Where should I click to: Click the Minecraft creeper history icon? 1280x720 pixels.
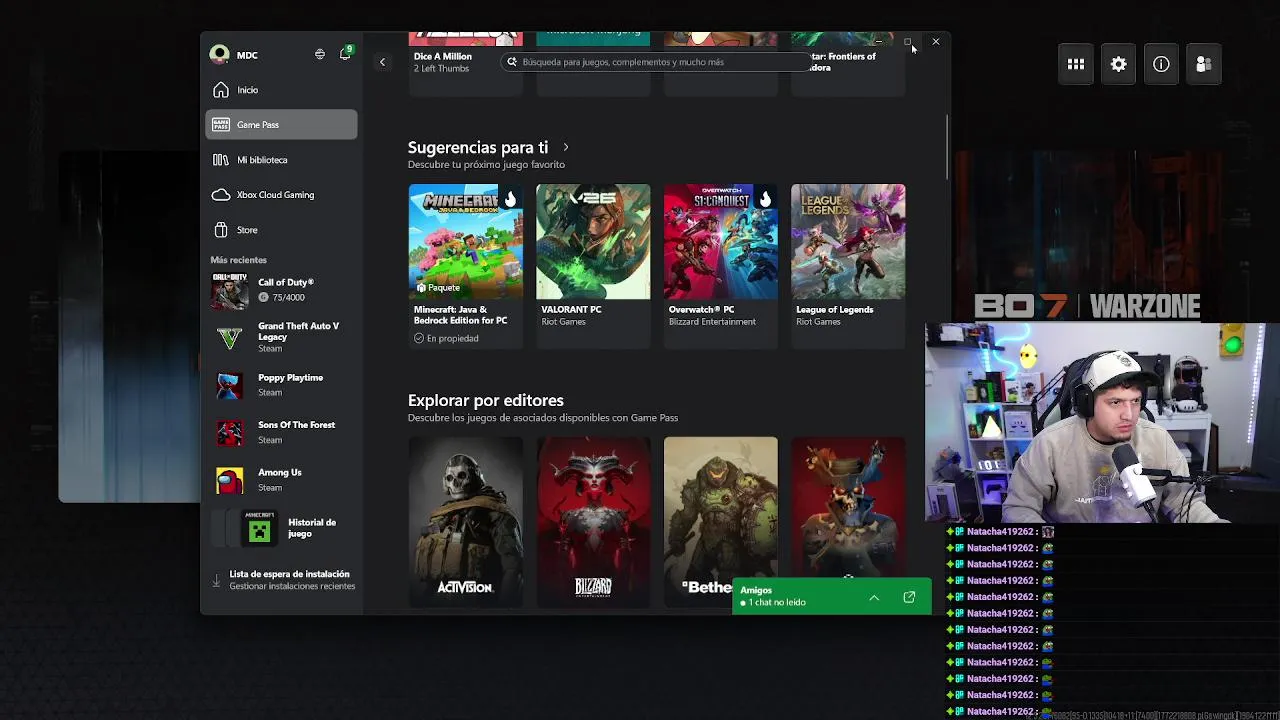point(260,529)
